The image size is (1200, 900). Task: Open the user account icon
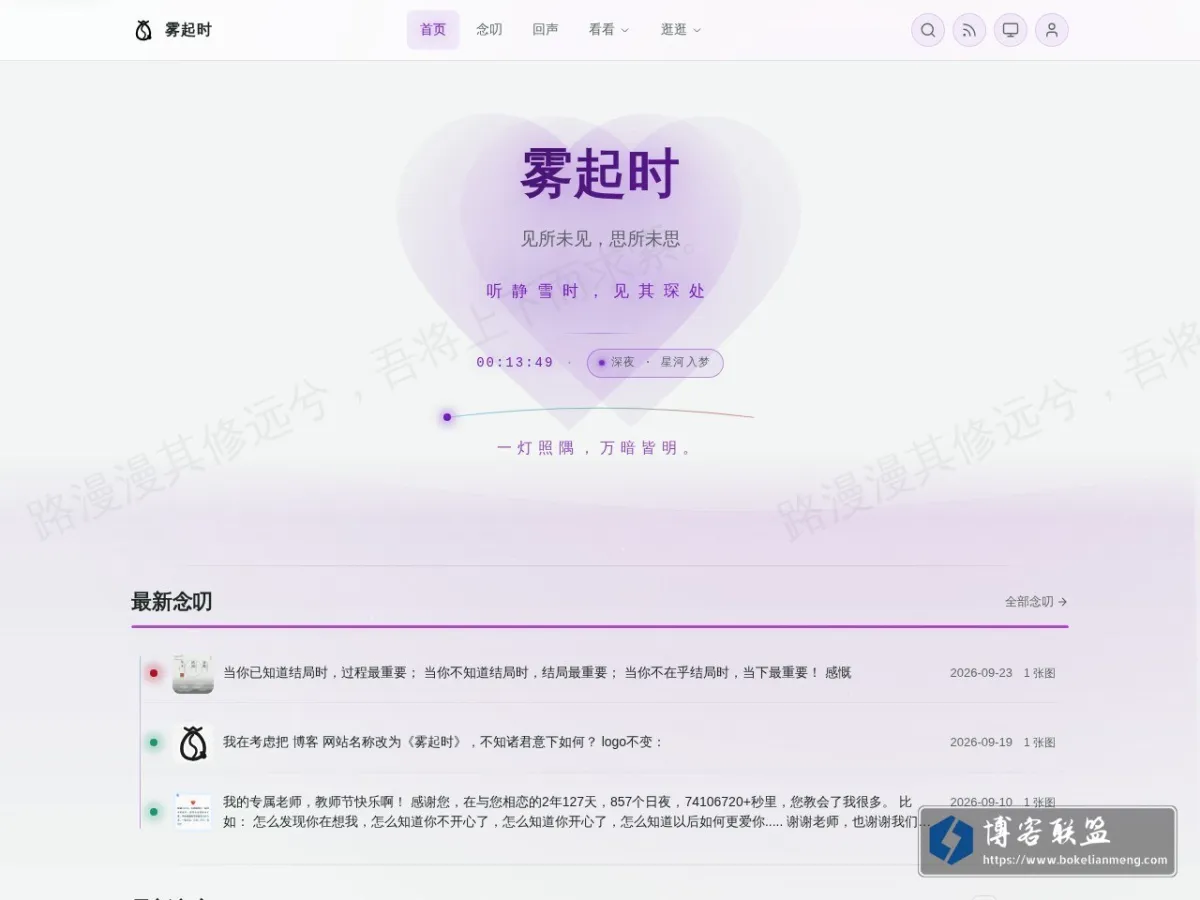click(x=1052, y=30)
